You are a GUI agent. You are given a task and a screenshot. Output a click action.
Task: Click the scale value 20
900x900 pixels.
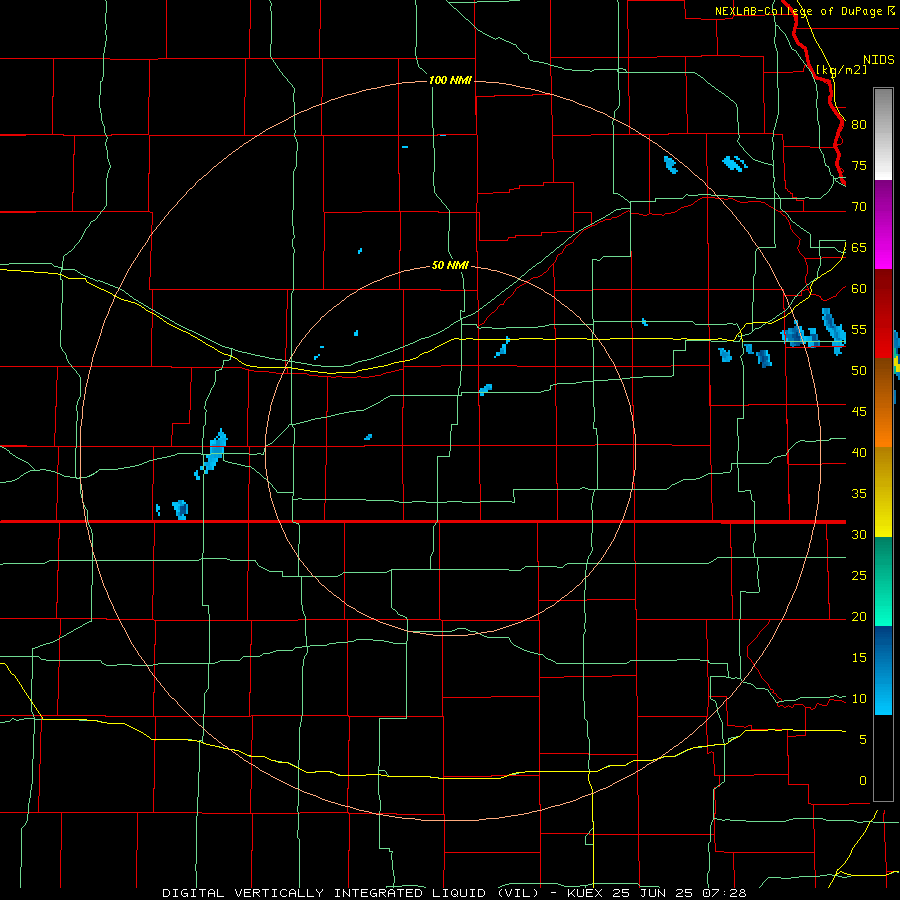[x=859, y=616]
